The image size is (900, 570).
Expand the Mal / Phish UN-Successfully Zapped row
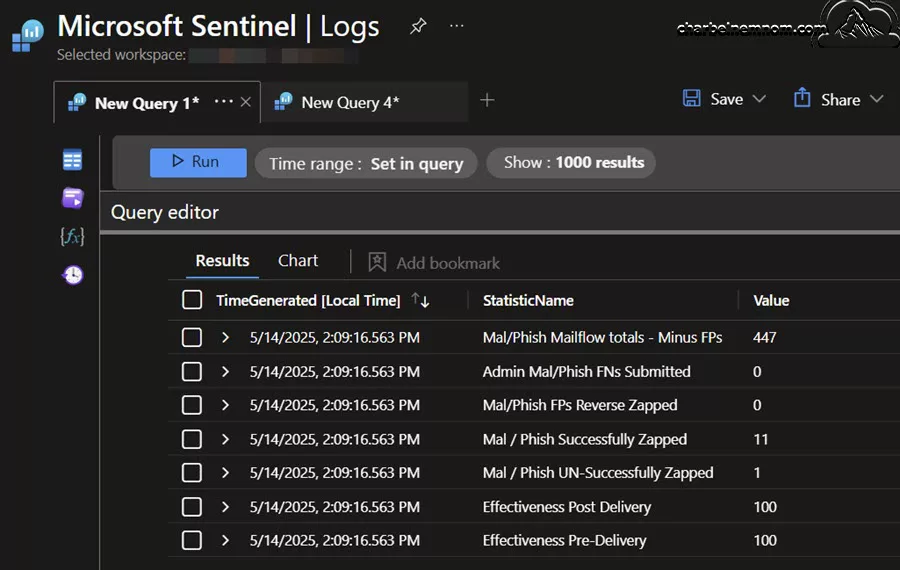pos(225,473)
